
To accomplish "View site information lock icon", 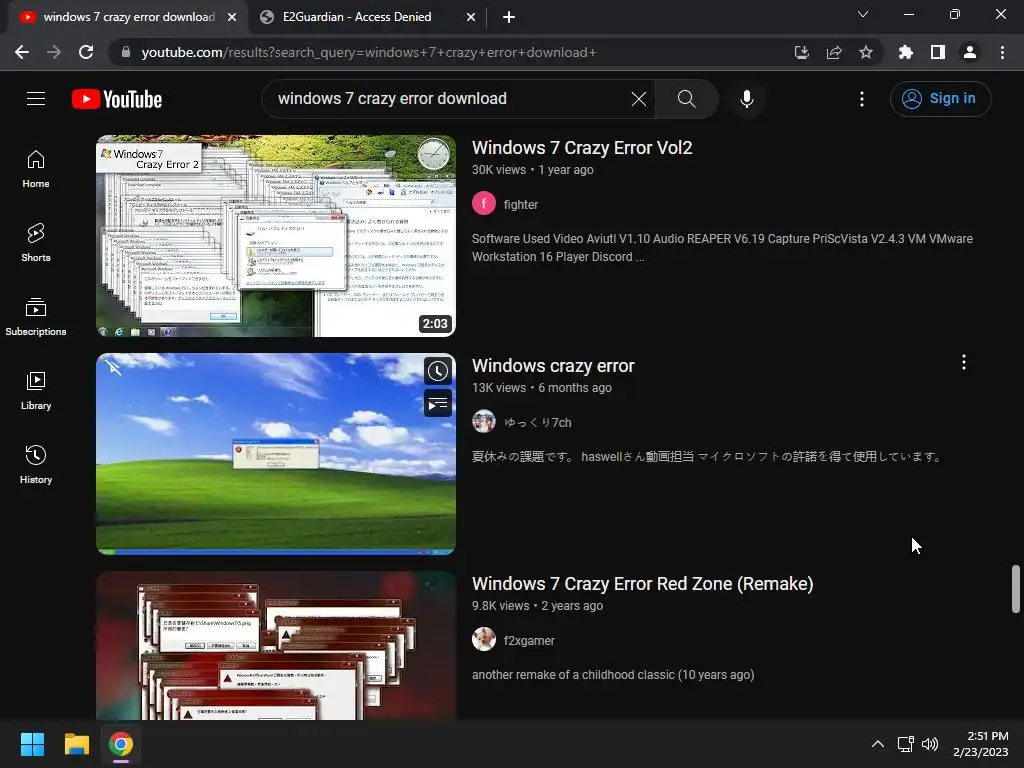I will pos(126,52).
